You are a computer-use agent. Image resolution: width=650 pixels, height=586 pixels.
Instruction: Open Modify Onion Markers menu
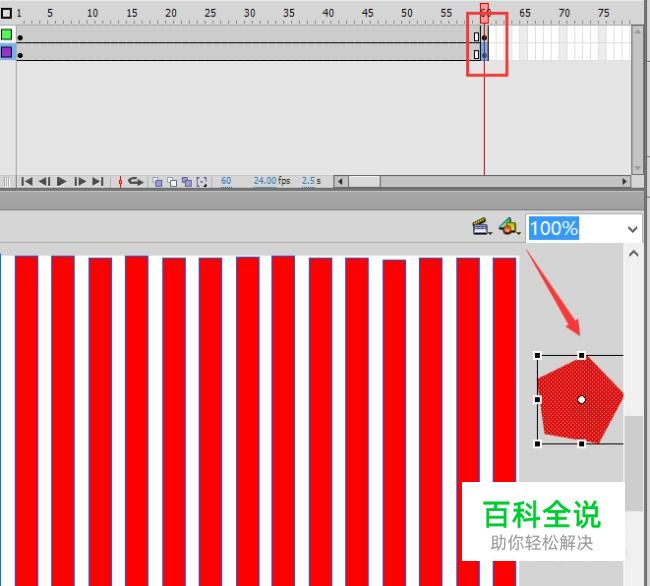pyautogui.click(x=202, y=182)
